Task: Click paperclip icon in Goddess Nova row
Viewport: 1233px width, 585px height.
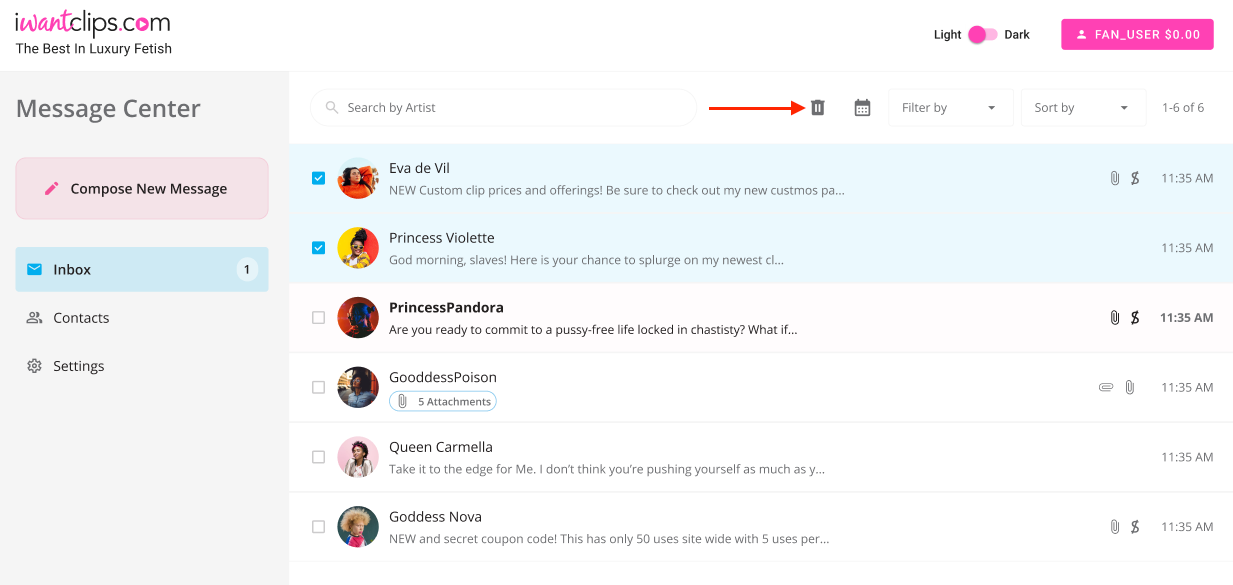Action: pyautogui.click(x=1114, y=526)
